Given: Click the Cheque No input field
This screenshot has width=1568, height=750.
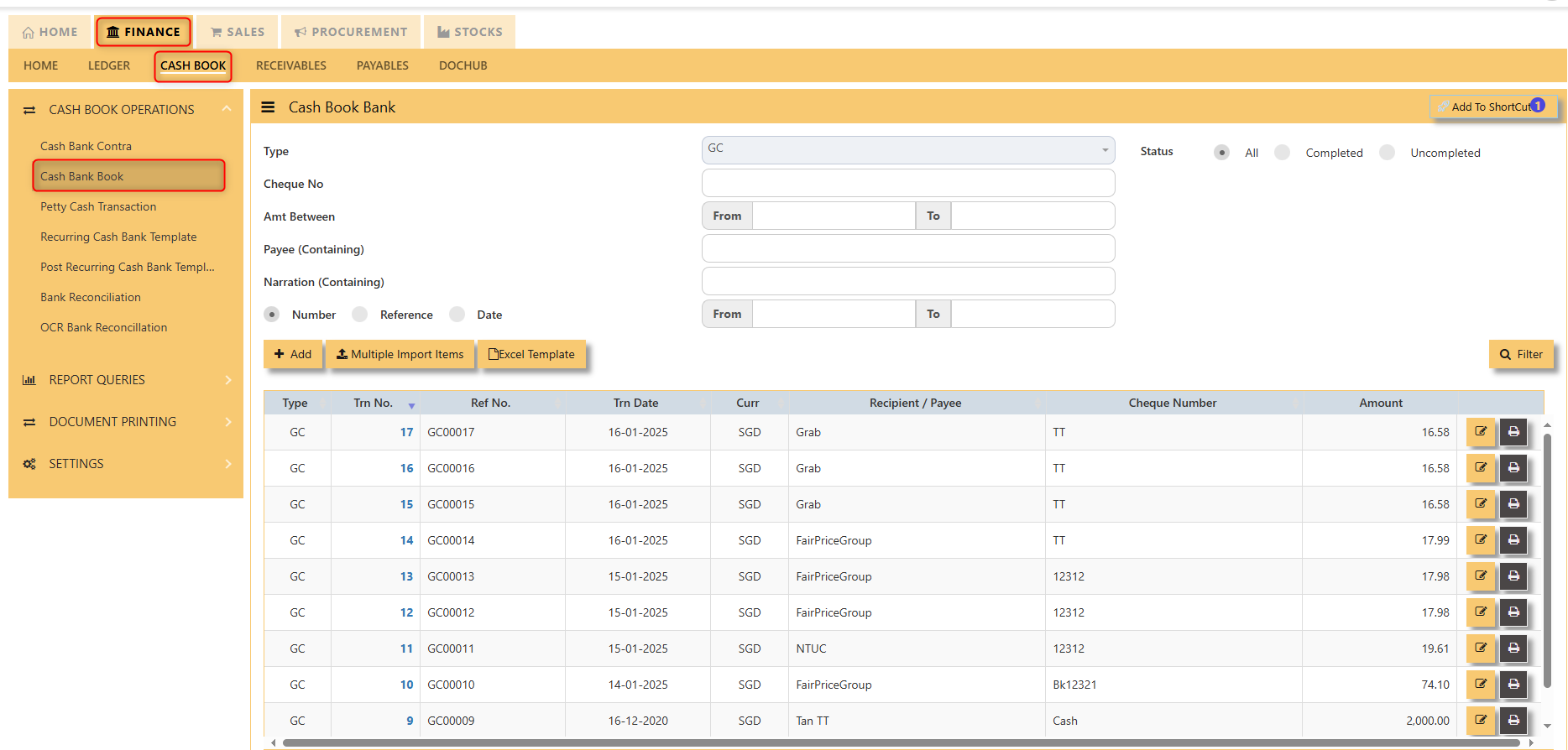Looking at the screenshot, I should click(908, 183).
